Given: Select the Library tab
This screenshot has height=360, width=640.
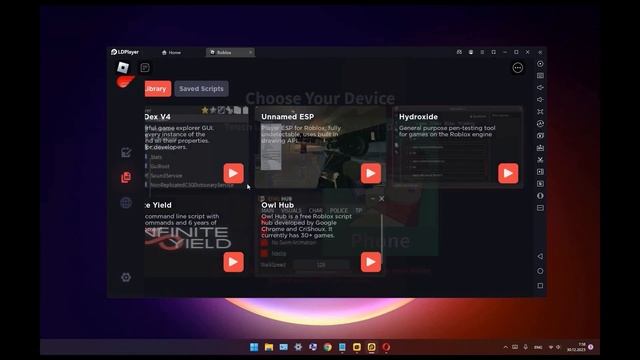Looking at the screenshot, I should pyautogui.click(x=158, y=89).
